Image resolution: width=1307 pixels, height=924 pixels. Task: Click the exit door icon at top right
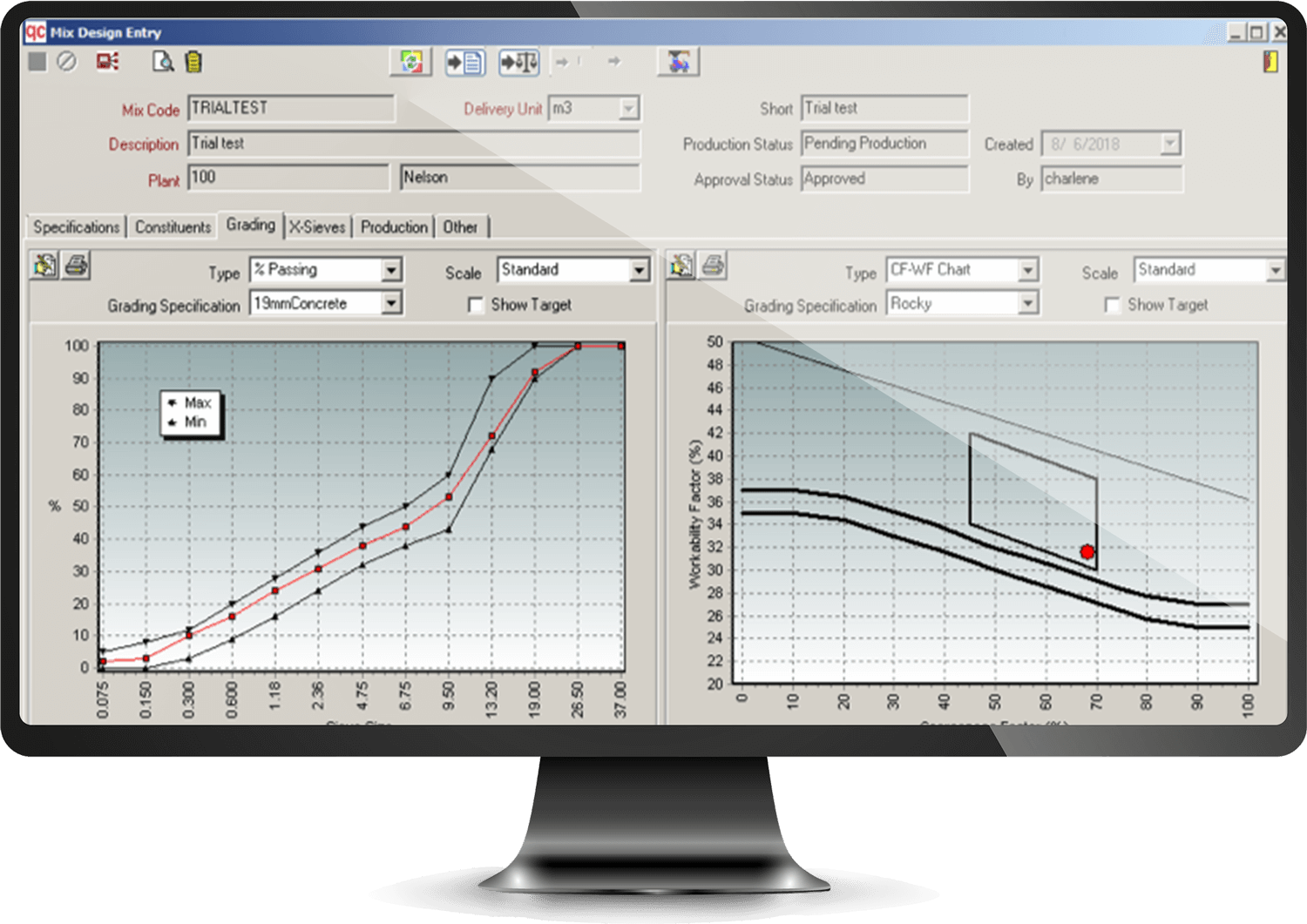point(1271,62)
